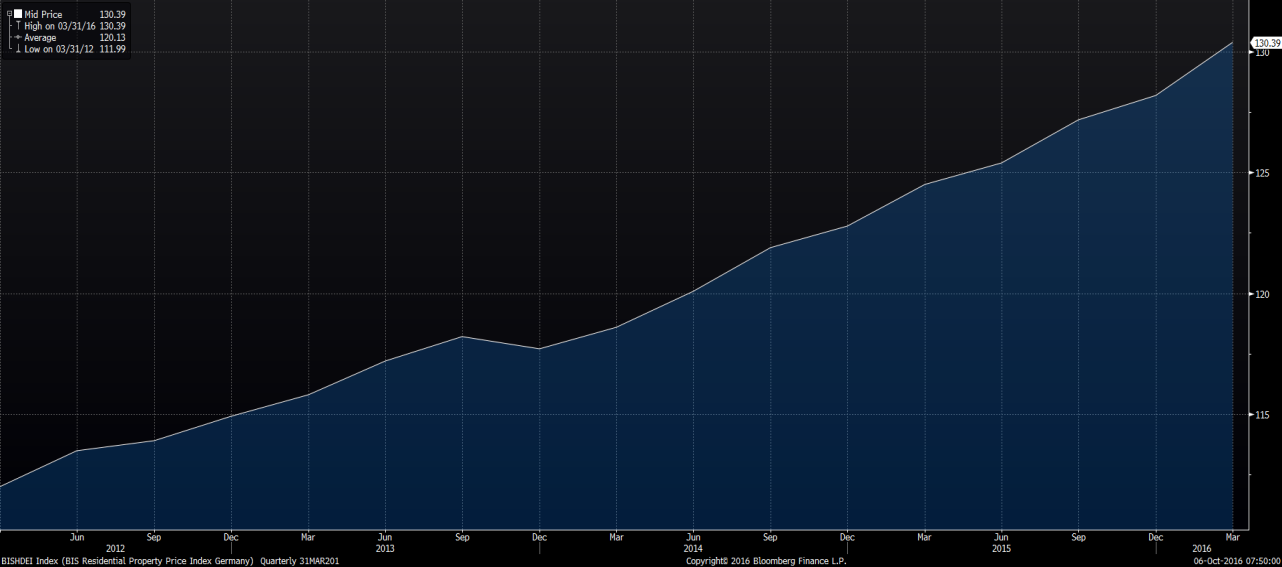
Task: Click the 120.13 average value
Action: 112,37
